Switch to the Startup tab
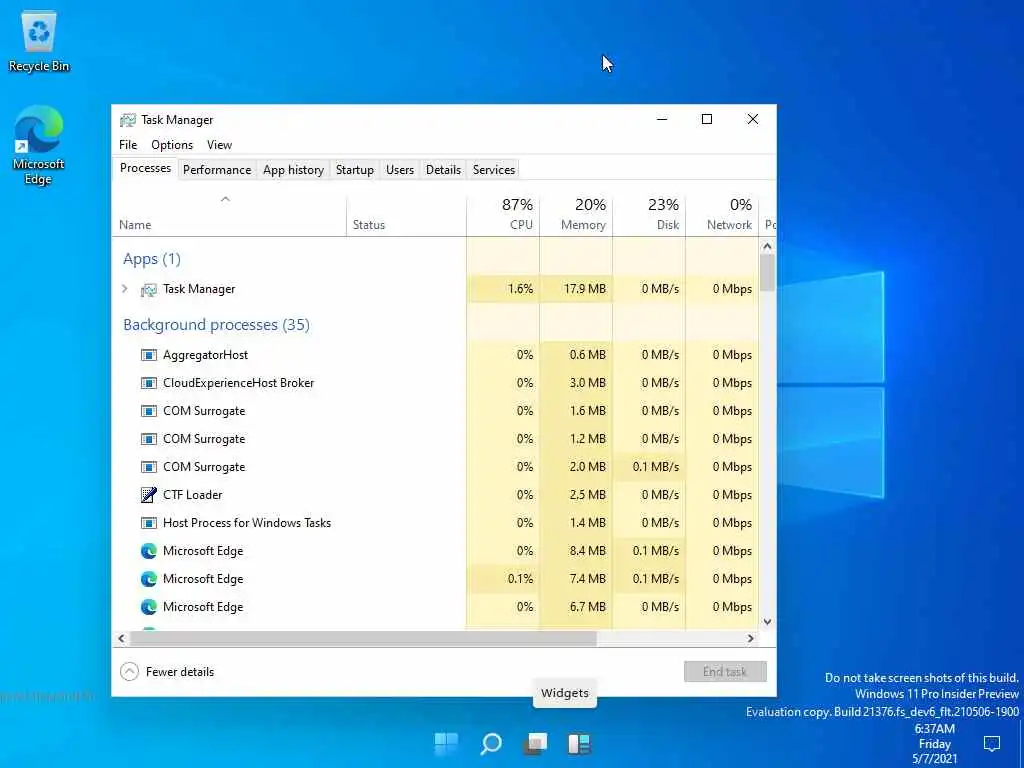The height and width of the screenshot is (768, 1024). pyautogui.click(x=355, y=170)
